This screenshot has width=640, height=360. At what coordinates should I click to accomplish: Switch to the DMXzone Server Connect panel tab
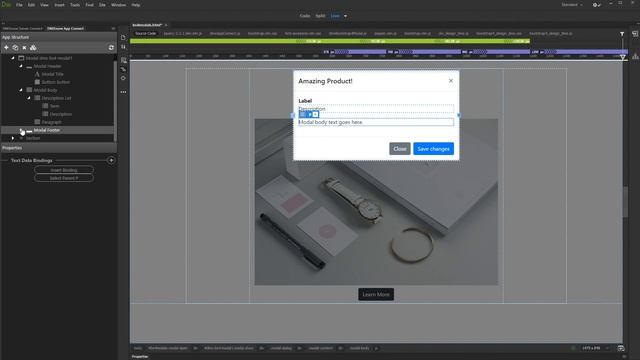[x=22, y=29]
